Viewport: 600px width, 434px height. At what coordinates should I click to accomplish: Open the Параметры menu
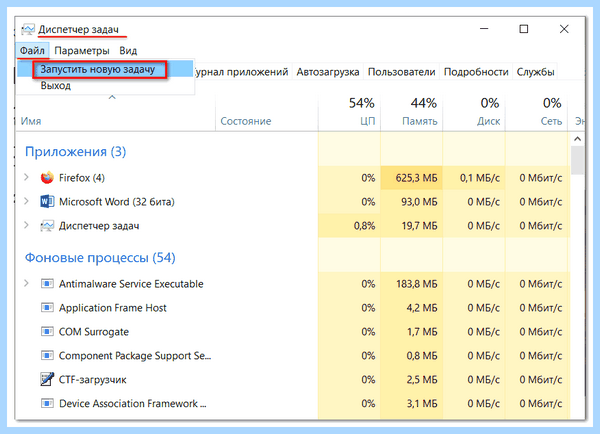pyautogui.click(x=82, y=51)
